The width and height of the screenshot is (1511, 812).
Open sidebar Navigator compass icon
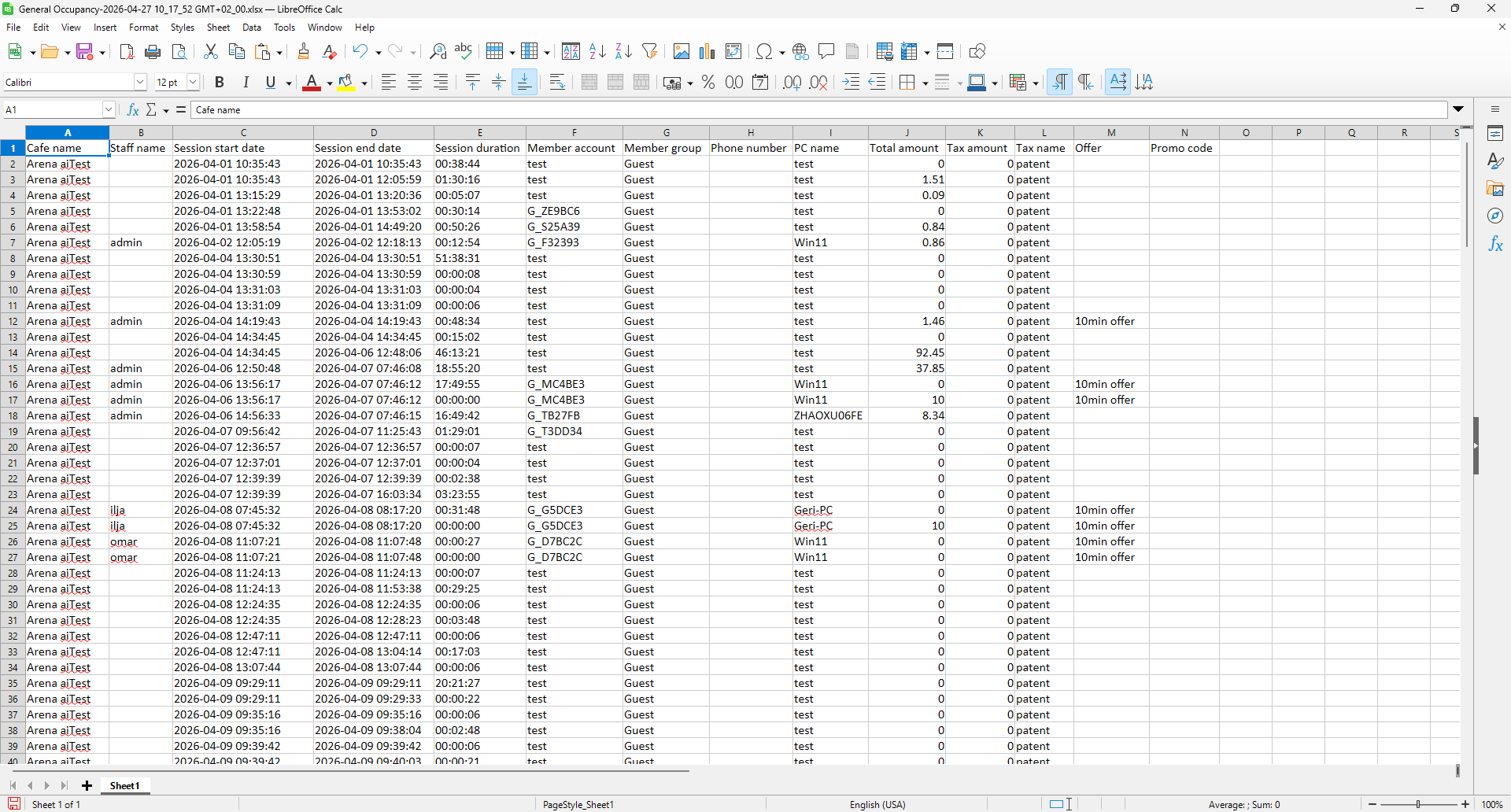pyautogui.click(x=1495, y=216)
